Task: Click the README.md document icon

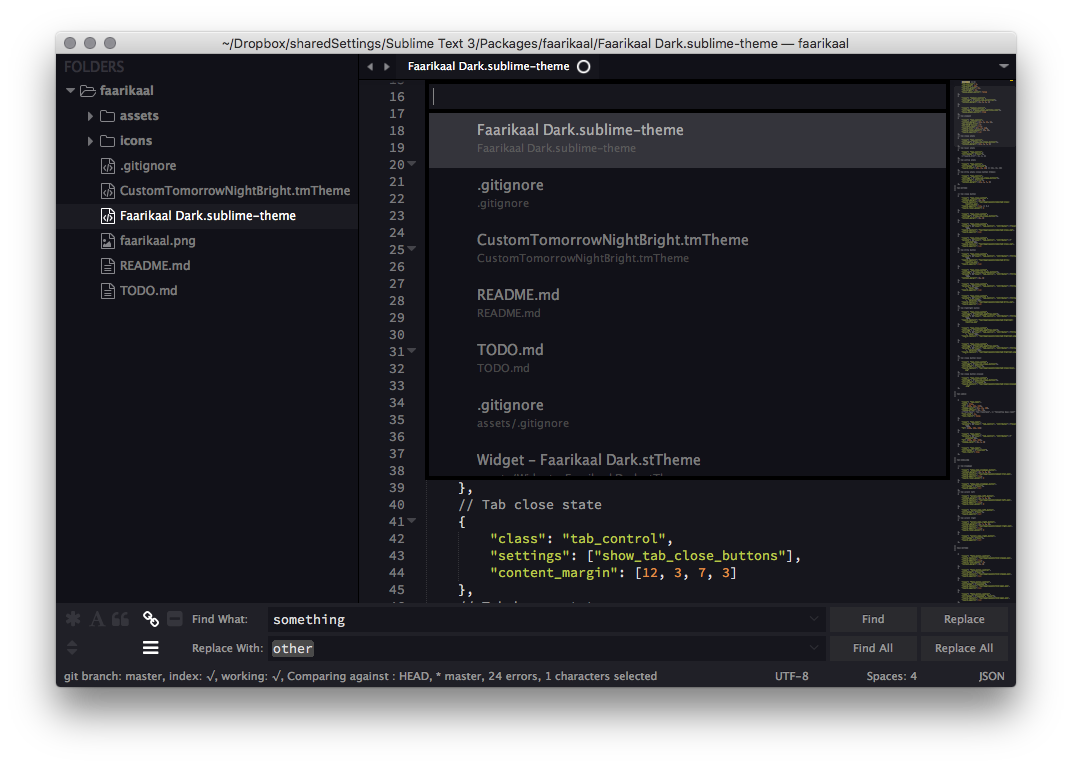Action: (107, 266)
